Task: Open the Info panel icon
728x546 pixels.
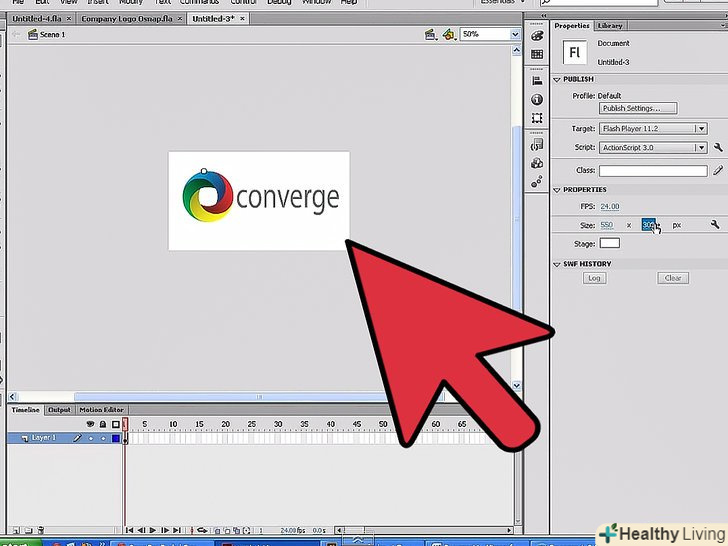Action: click(537, 100)
